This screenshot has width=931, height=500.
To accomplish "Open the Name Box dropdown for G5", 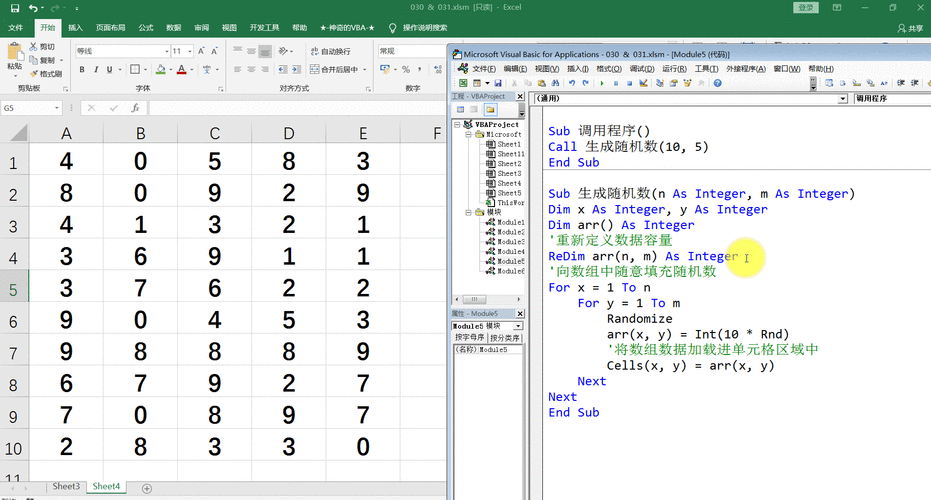I will (x=57, y=108).
